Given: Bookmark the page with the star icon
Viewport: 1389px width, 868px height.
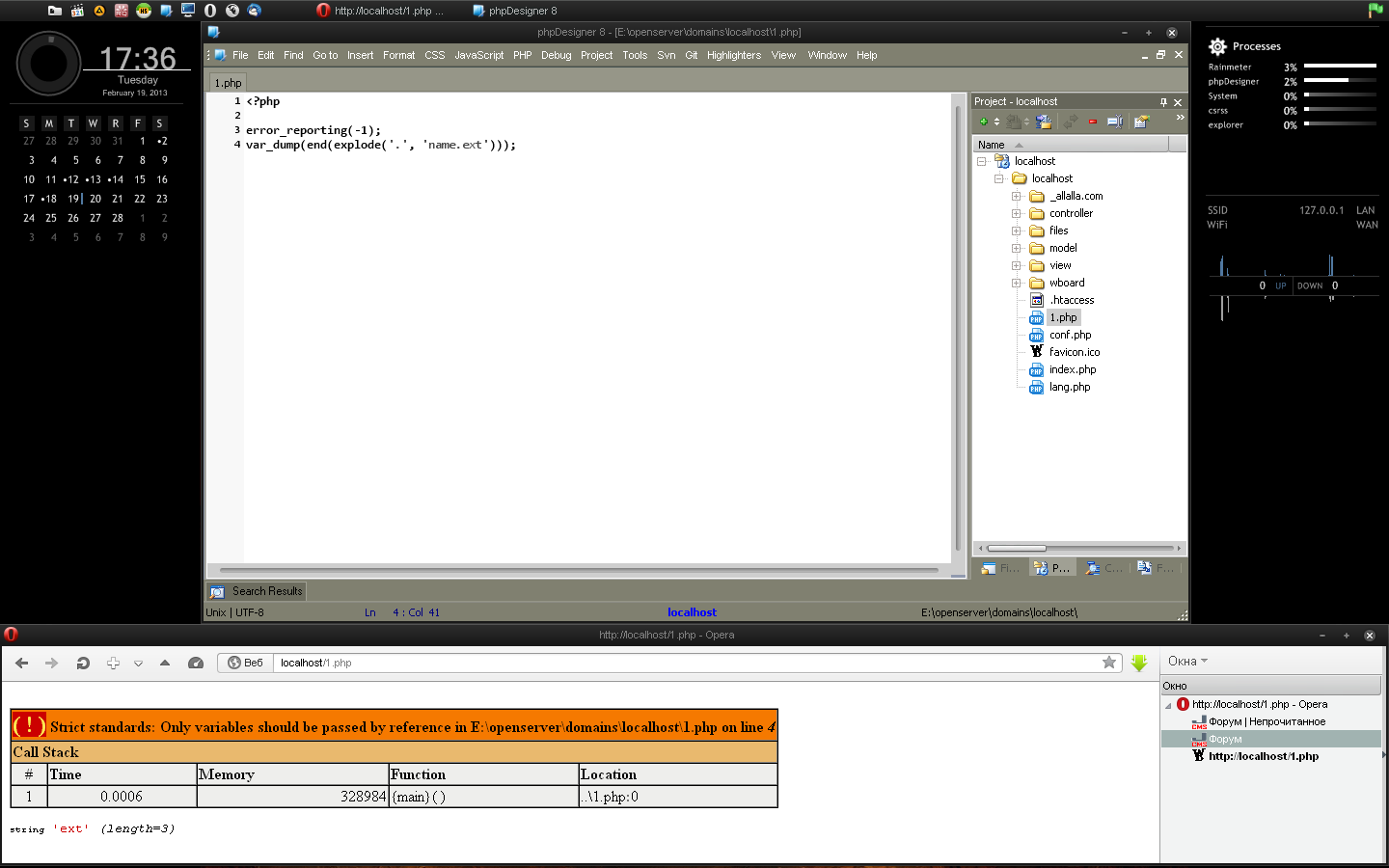Looking at the screenshot, I should (1109, 663).
